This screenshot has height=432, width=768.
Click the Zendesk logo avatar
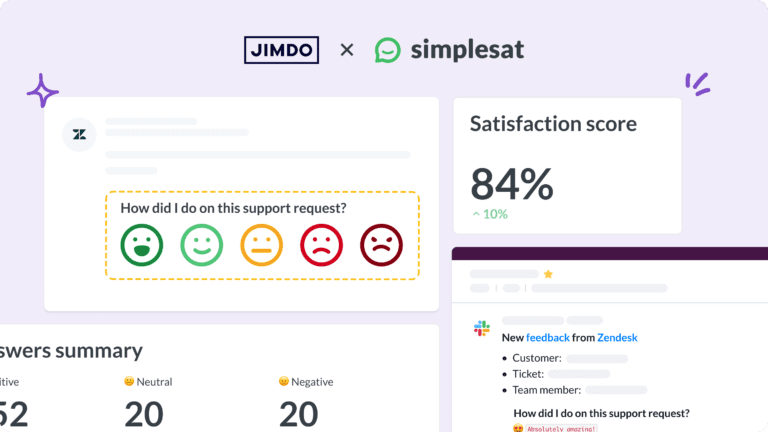click(x=79, y=134)
